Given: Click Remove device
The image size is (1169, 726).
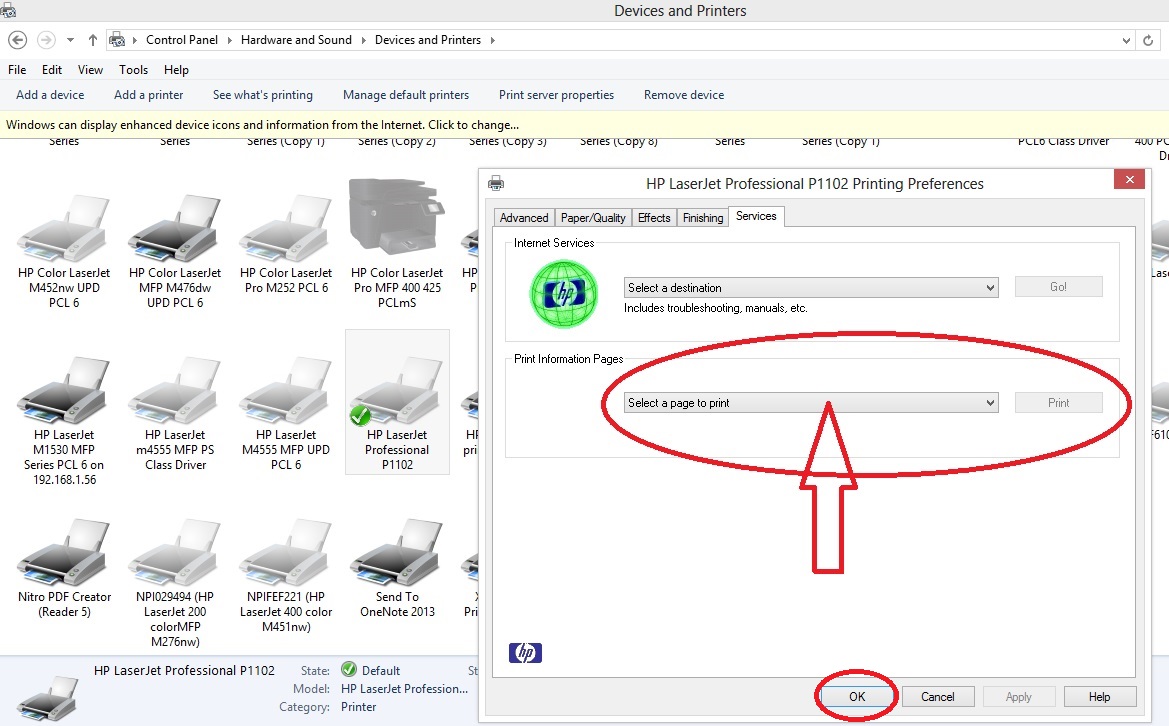Looking at the screenshot, I should click(x=684, y=95).
